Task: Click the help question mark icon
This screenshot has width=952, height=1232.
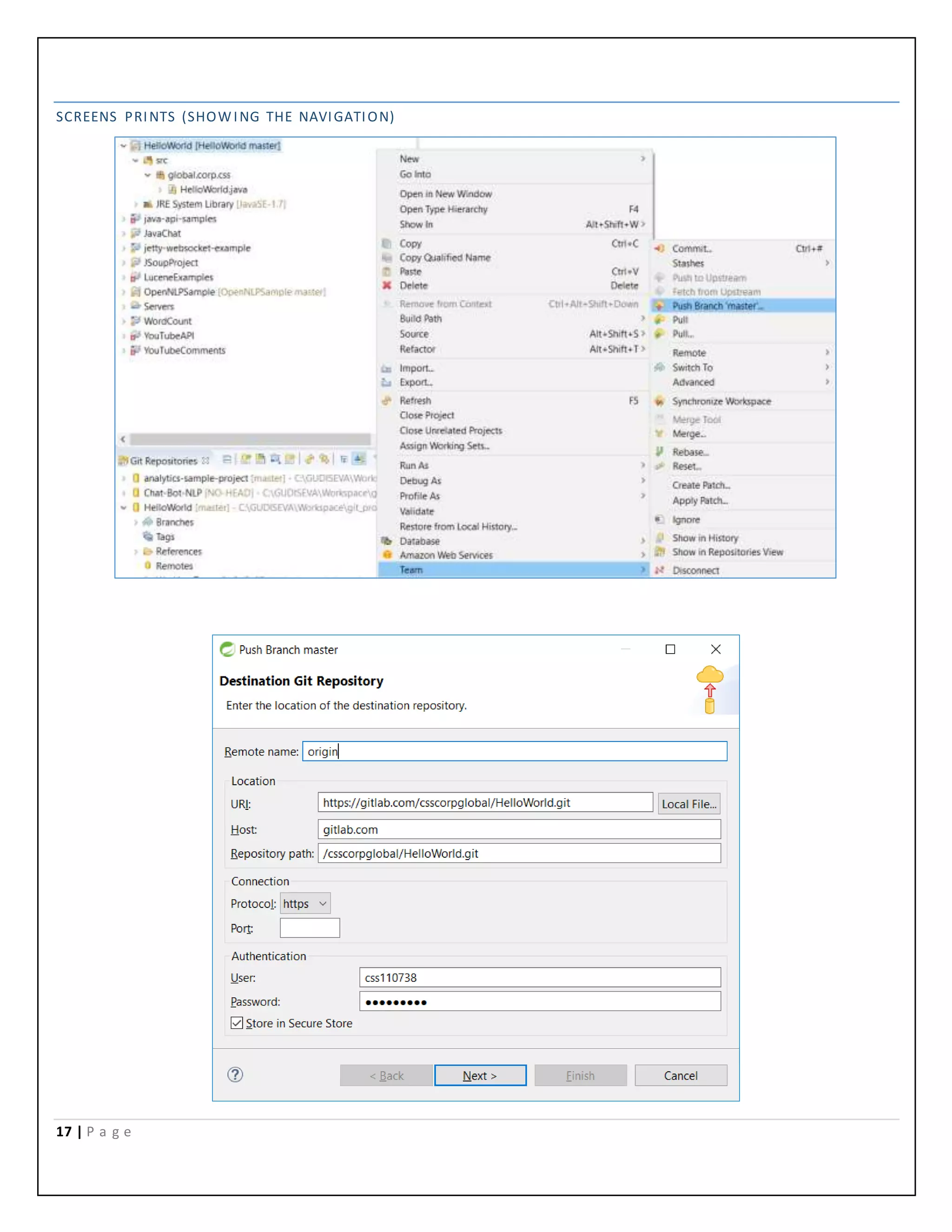Action: tap(235, 1074)
